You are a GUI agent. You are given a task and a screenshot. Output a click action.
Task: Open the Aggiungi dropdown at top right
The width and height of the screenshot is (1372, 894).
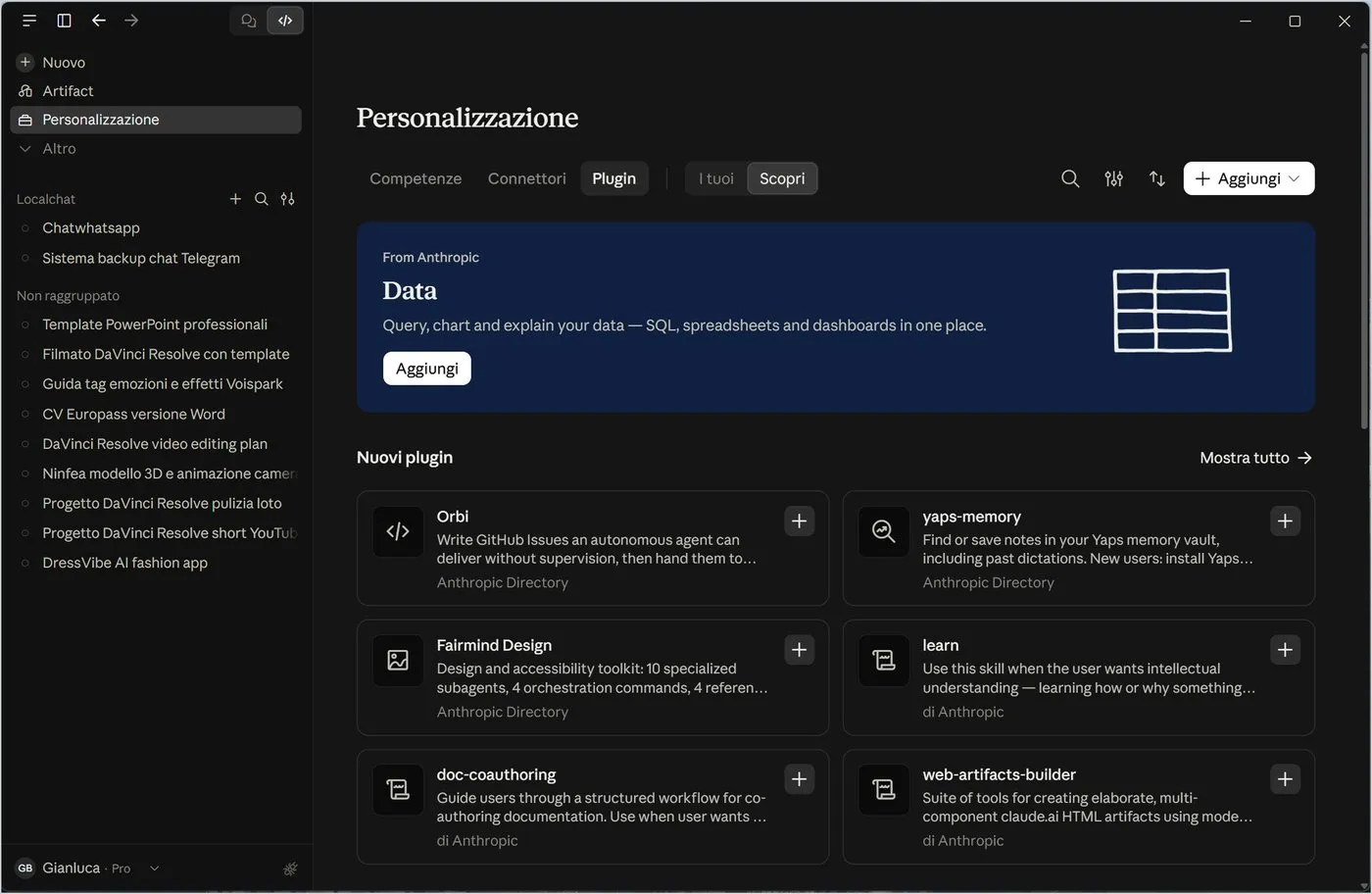pos(1249,178)
